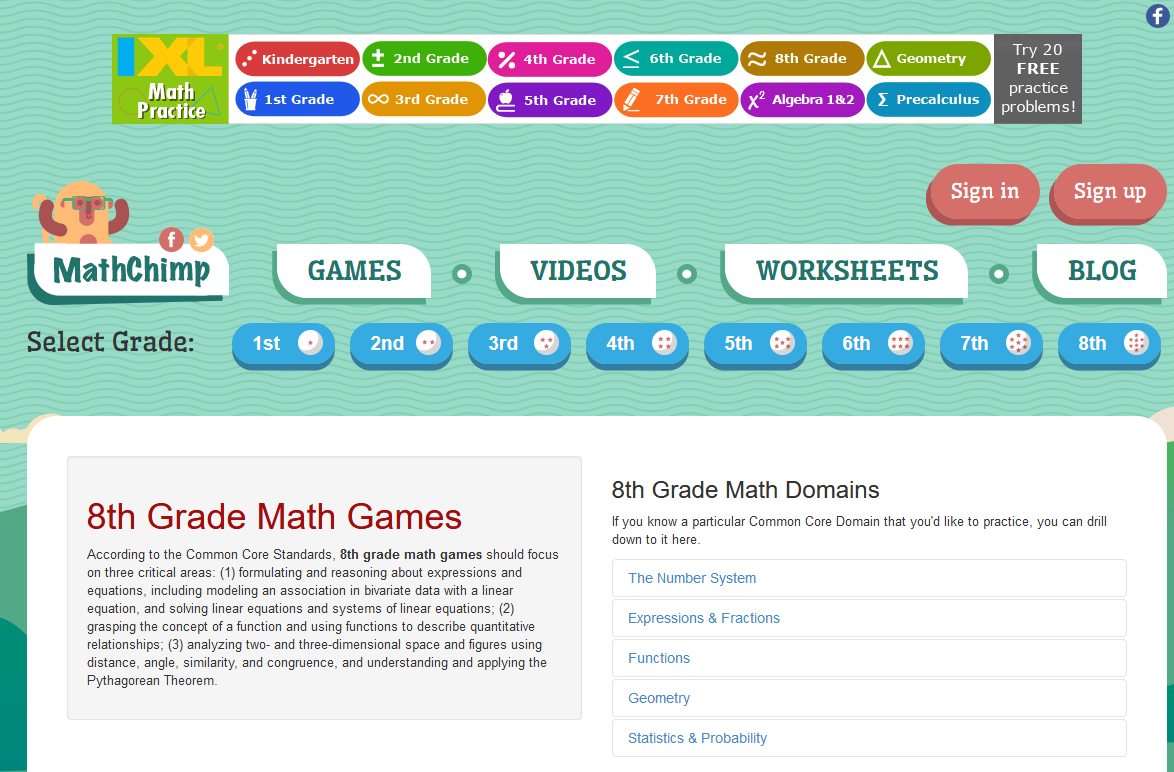1174x772 pixels.
Task: Open IXL 5th Grade practice
Action: click(x=550, y=99)
